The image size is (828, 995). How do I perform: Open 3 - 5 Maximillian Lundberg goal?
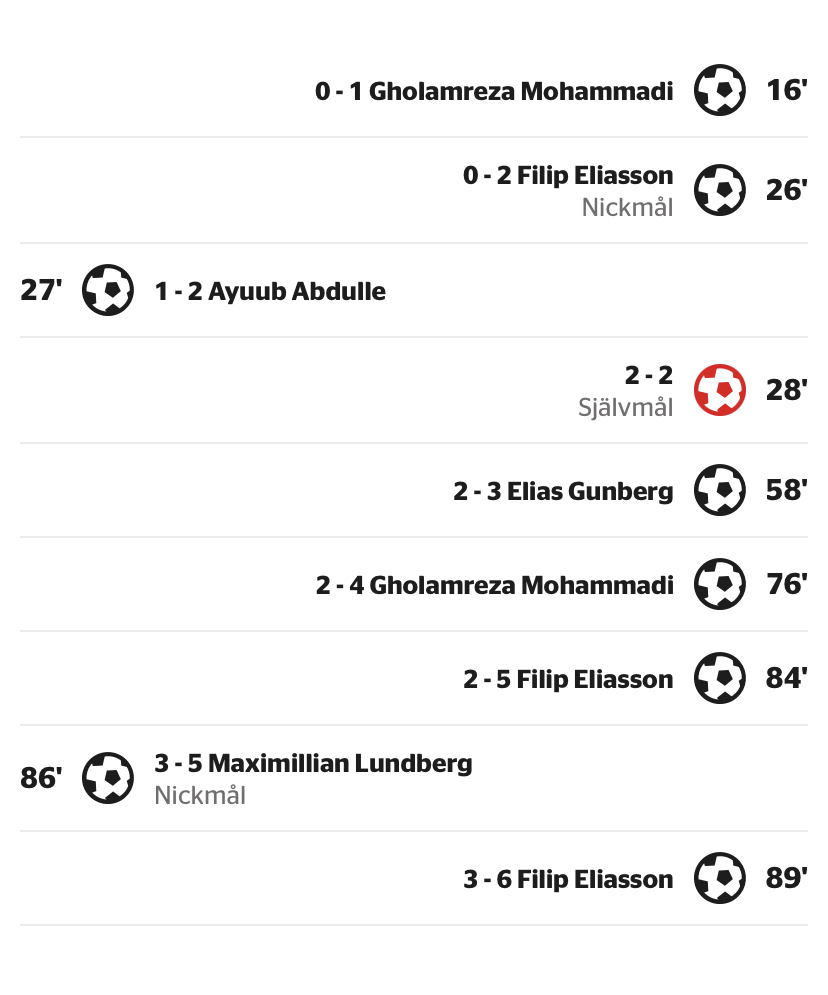click(x=313, y=764)
